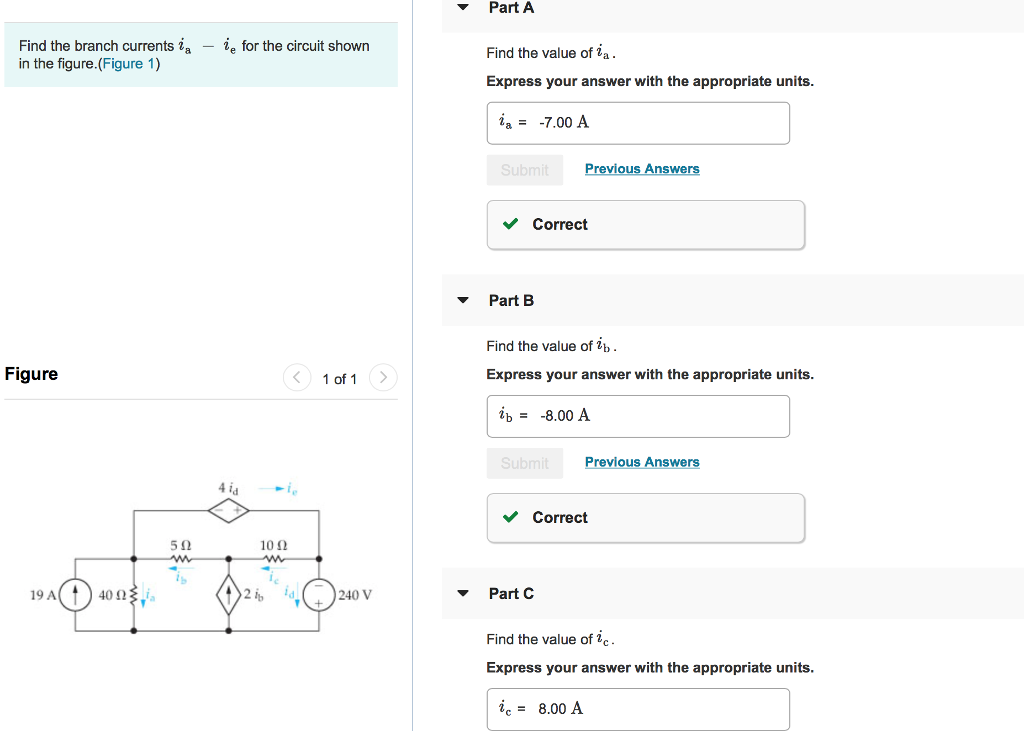Collapse the Part B section
This screenshot has height=731, width=1024.
pos(462,300)
